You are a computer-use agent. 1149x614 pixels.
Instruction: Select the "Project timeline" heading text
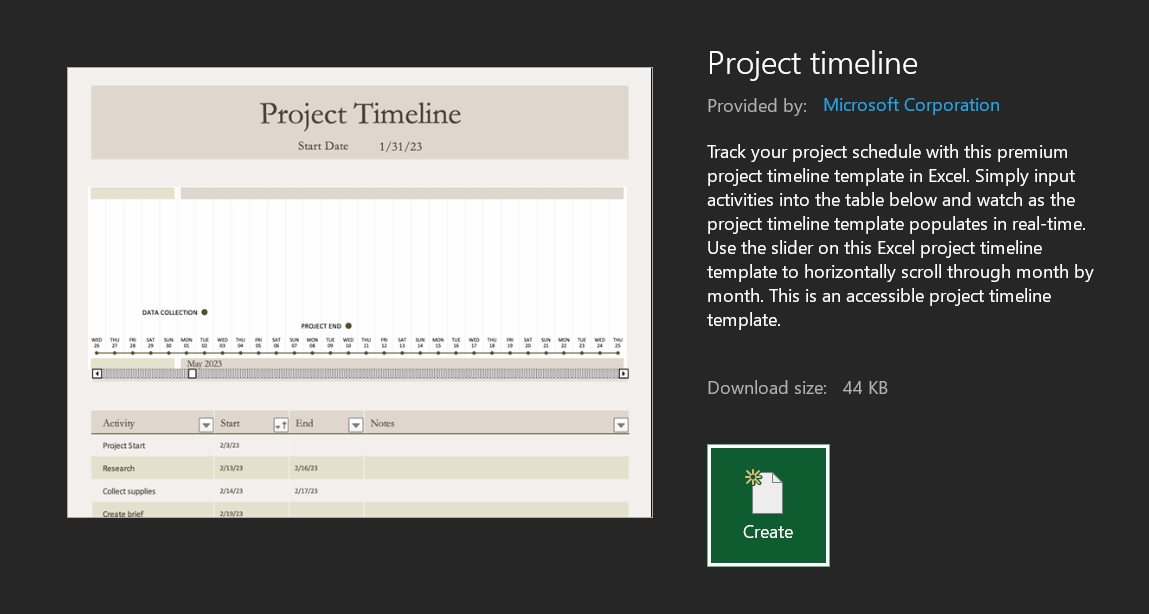812,63
